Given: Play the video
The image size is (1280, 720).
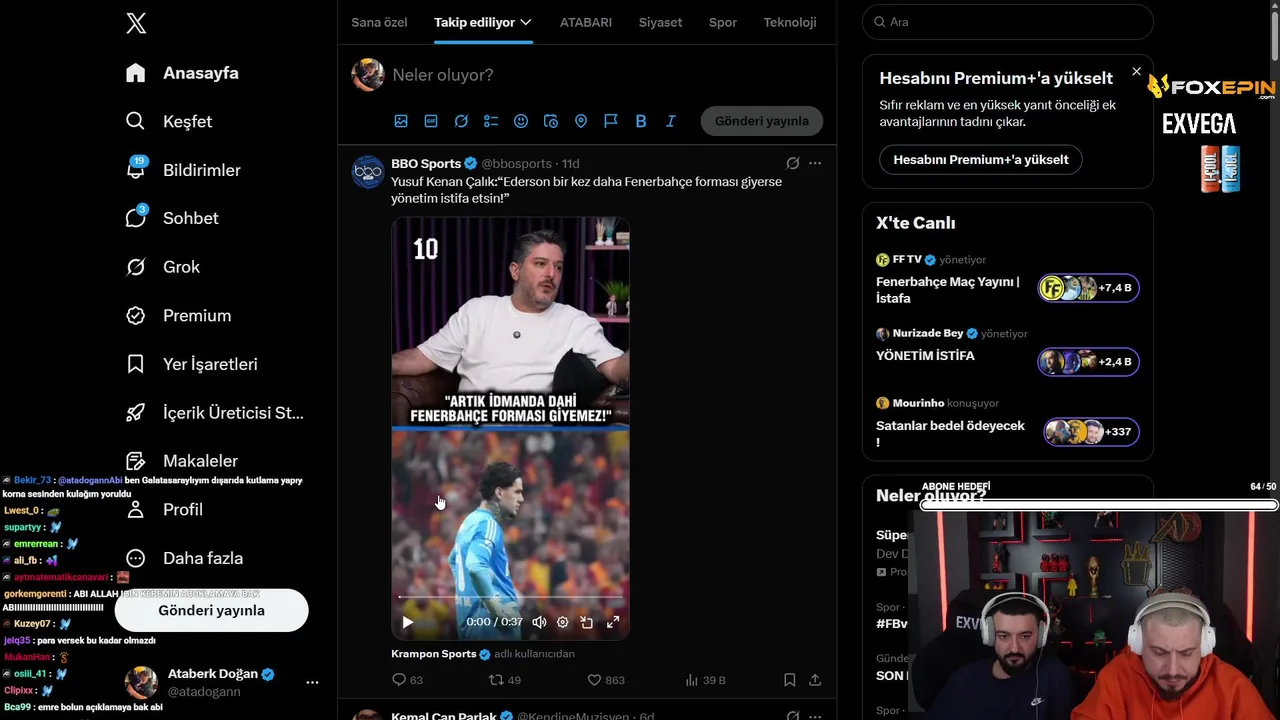Looking at the screenshot, I should [x=408, y=622].
